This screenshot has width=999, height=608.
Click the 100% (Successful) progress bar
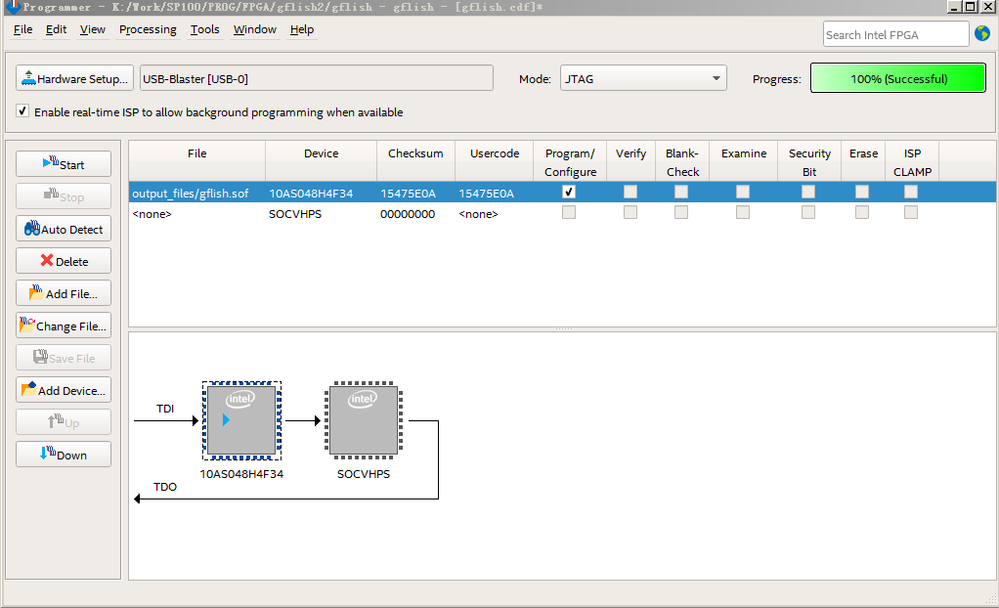(898, 78)
